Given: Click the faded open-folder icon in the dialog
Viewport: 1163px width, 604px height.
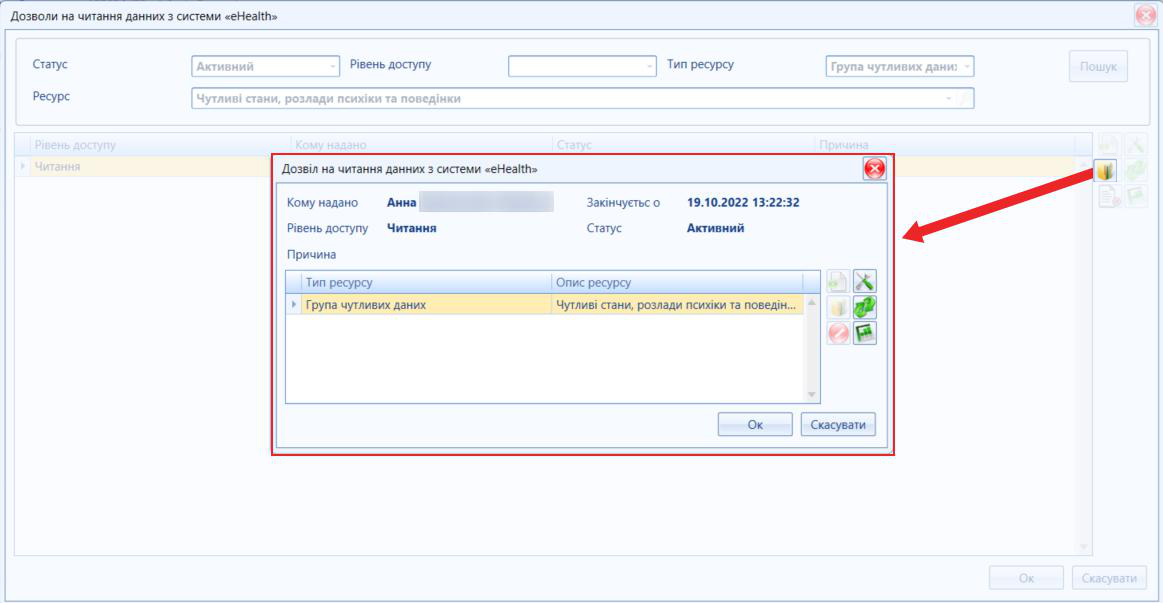Looking at the screenshot, I should [838, 307].
